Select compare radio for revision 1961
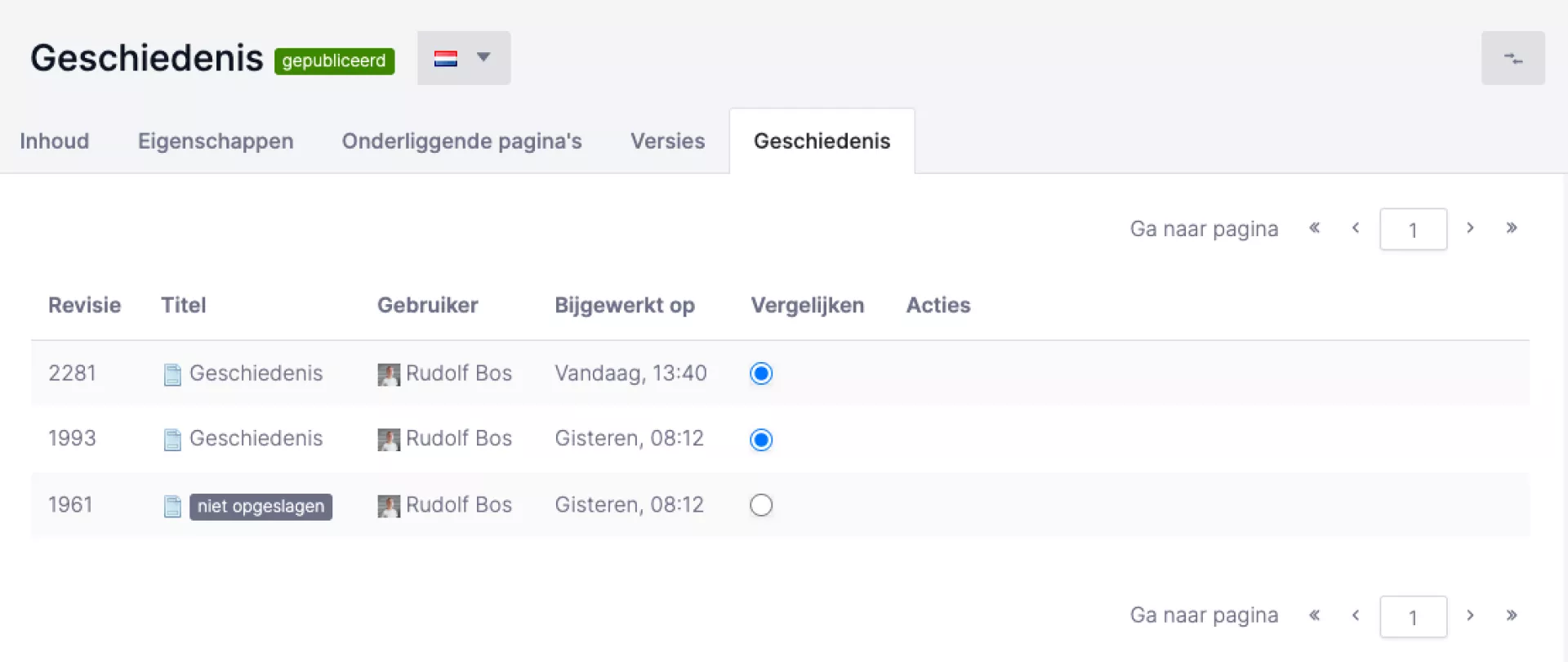Viewport: 1568px width, 662px height. click(761, 505)
